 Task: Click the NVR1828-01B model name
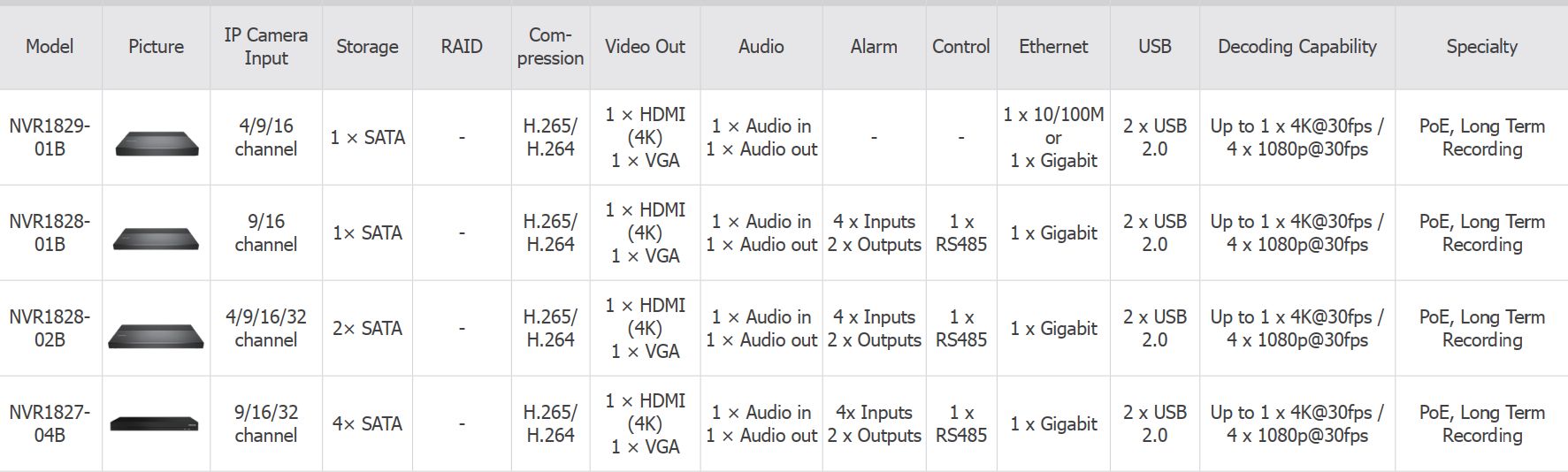coord(50,232)
